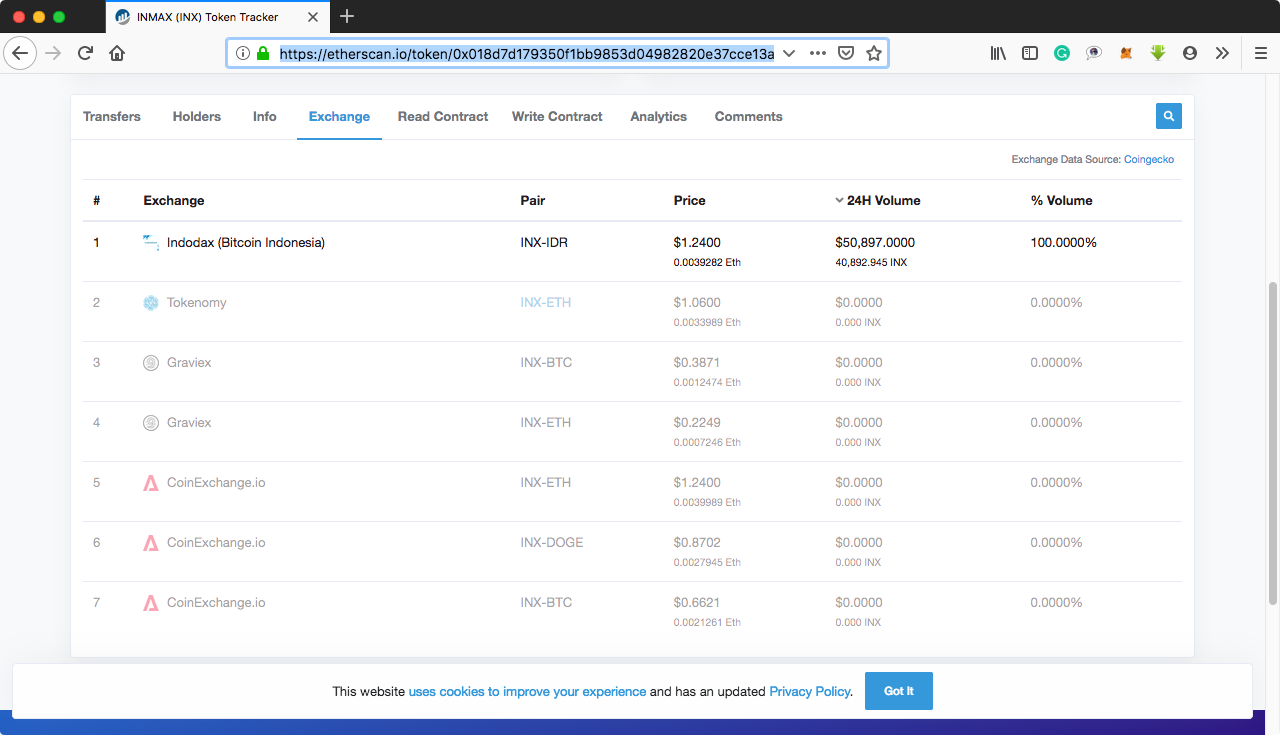Show more toolbar items overflow chevron

1222,53
